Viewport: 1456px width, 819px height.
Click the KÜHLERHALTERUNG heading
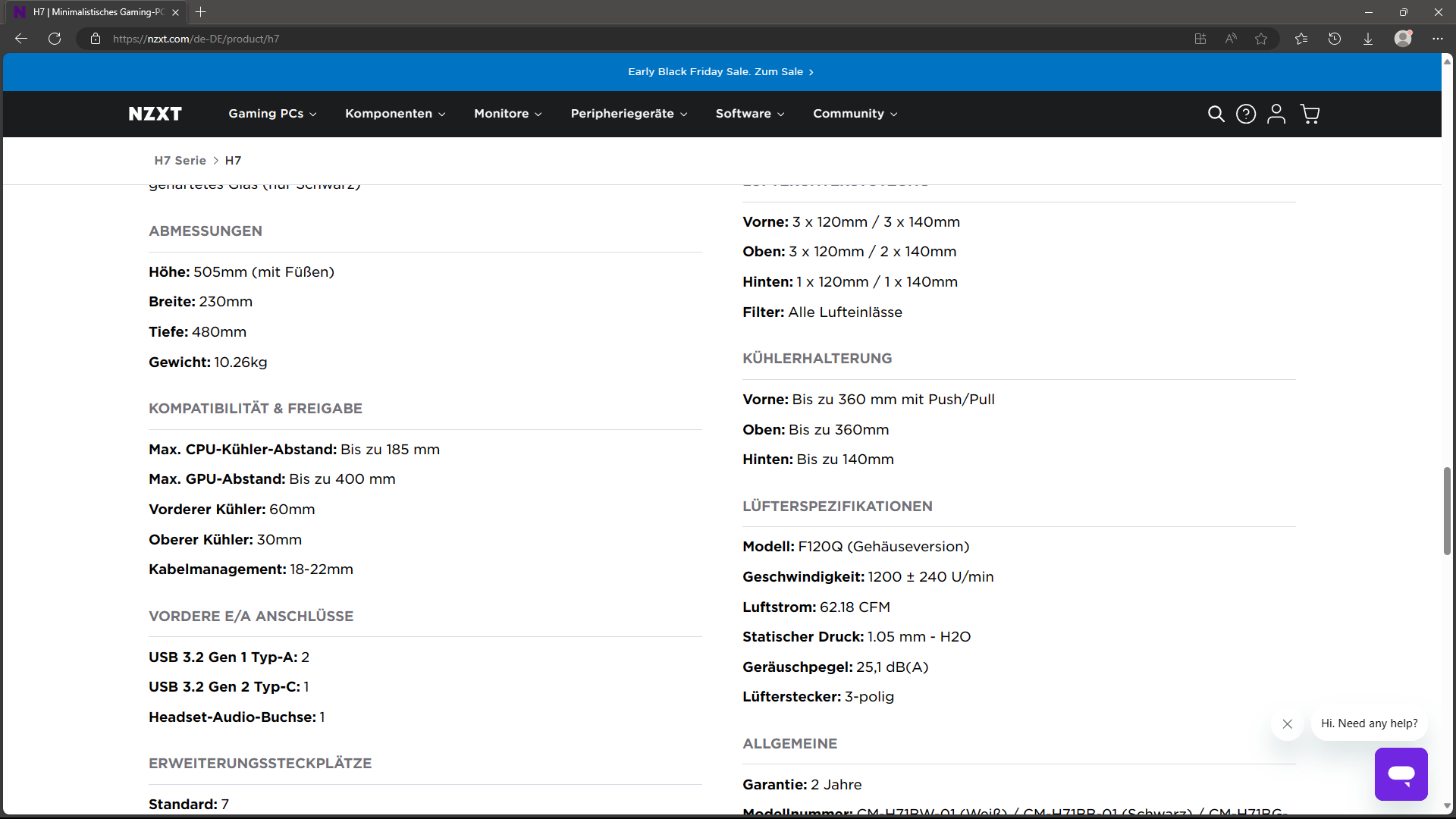point(817,359)
